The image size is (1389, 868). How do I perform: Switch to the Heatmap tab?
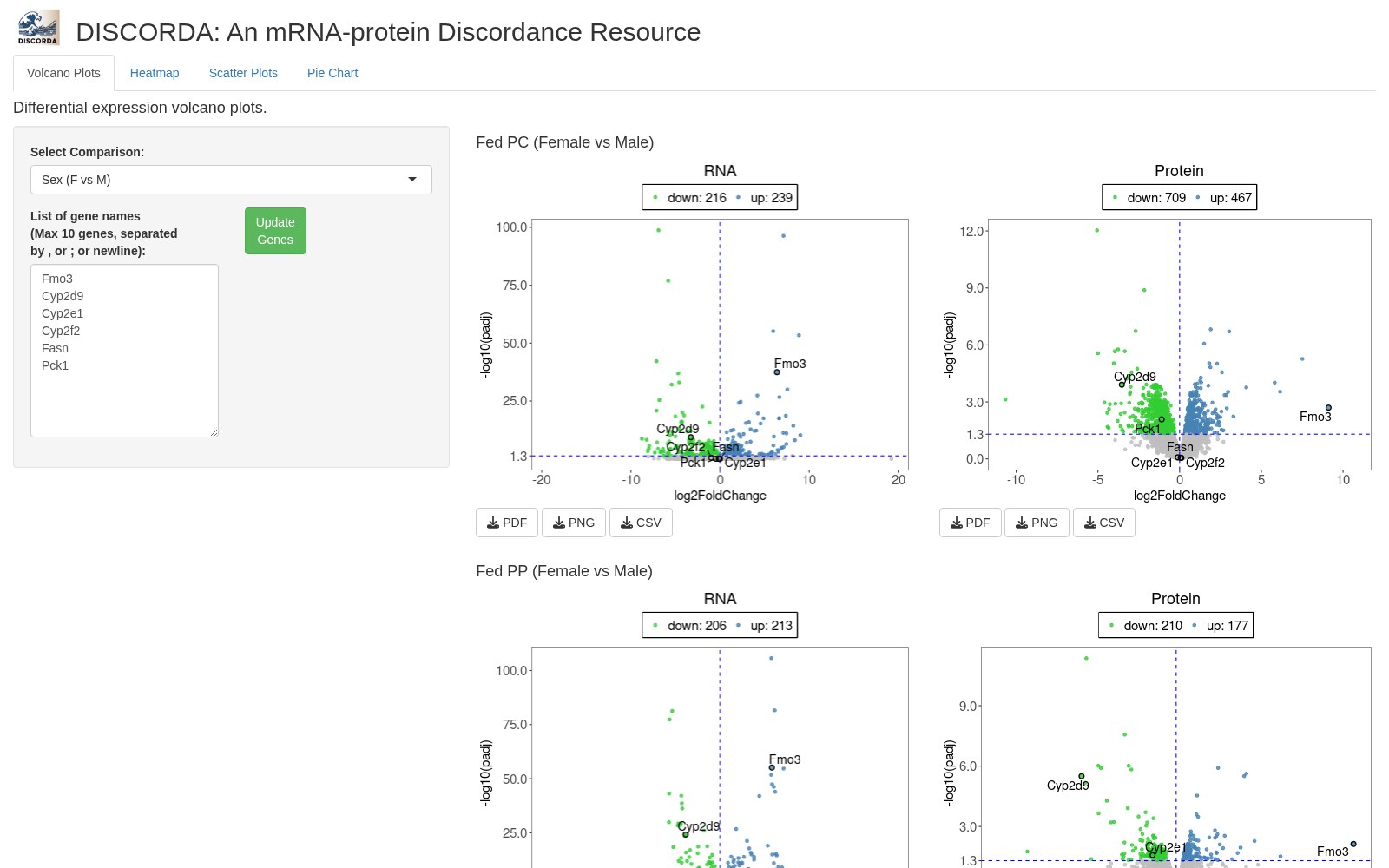155,73
